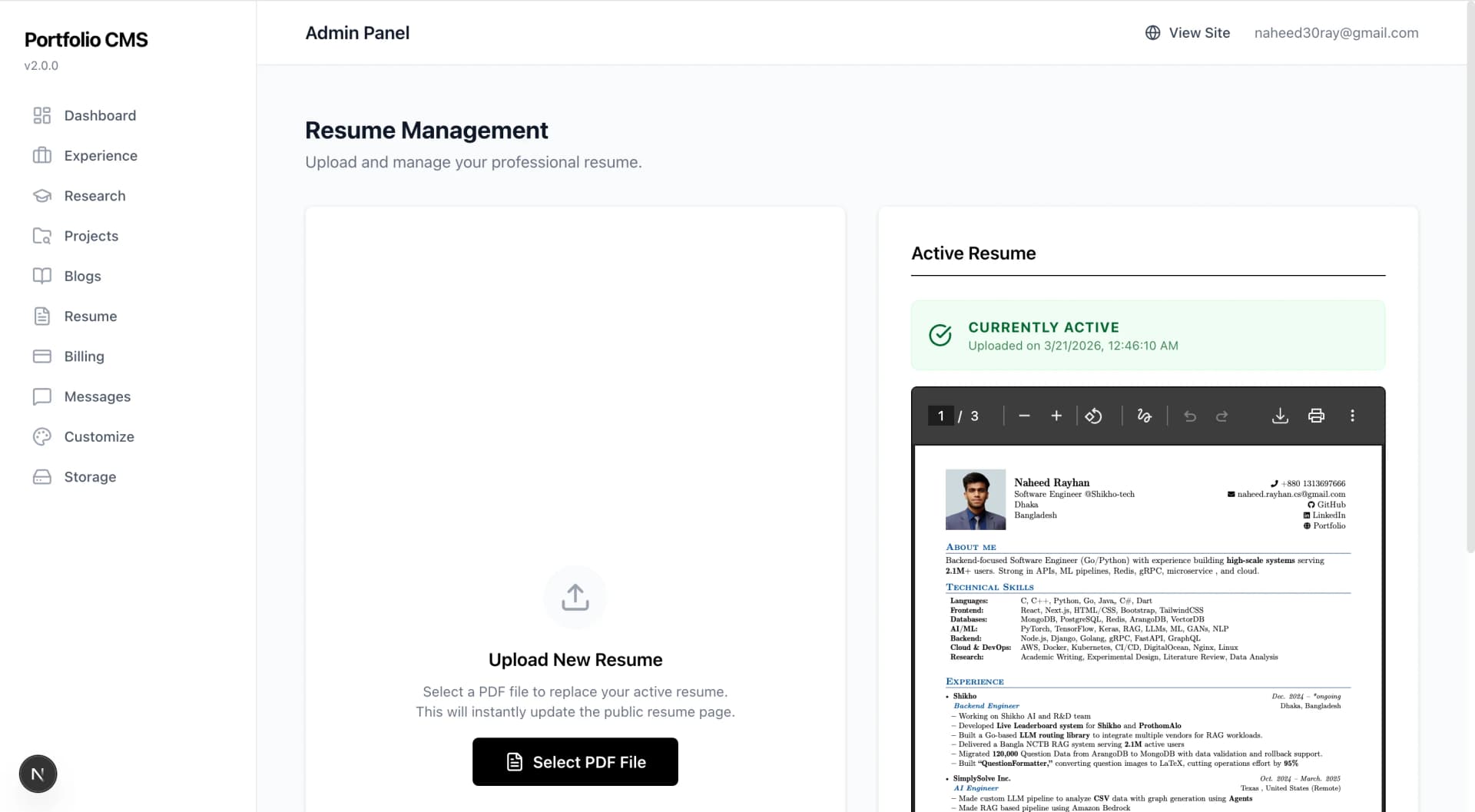The width and height of the screenshot is (1475, 812).
Task: Click the green Currently Active checkmark
Action: point(940,335)
